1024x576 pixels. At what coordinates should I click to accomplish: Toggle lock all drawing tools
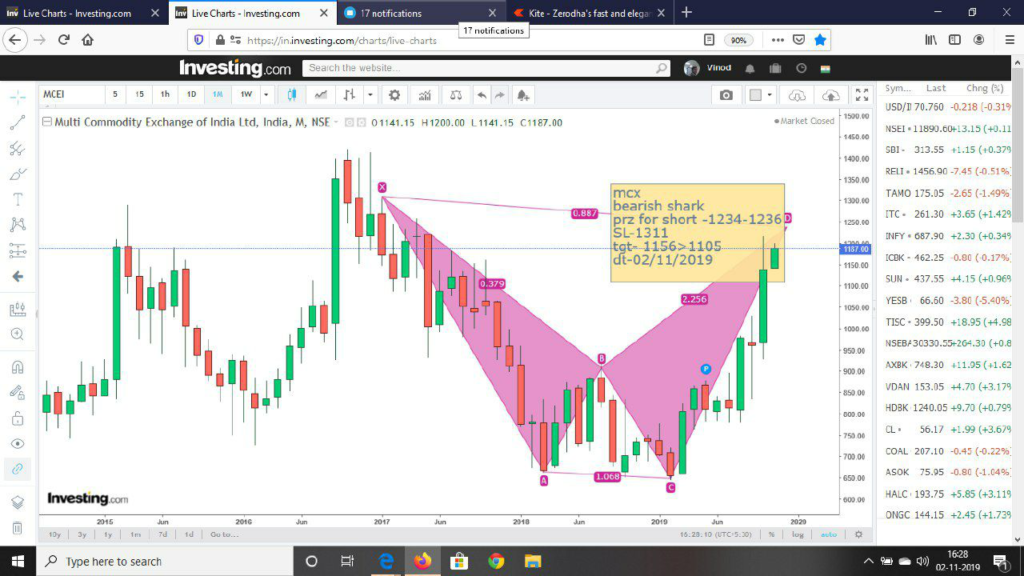[18, 418]
